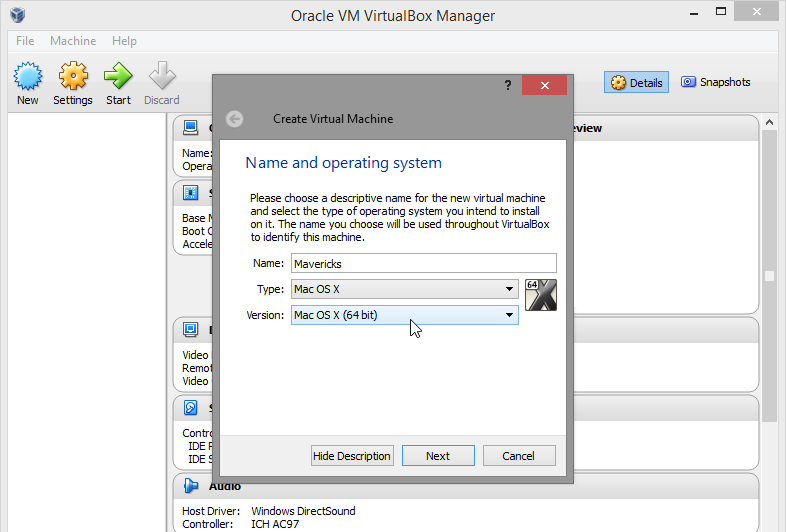Click the System section chip icon
Viewport: 786px width, 532px height.
coord(190,193)
